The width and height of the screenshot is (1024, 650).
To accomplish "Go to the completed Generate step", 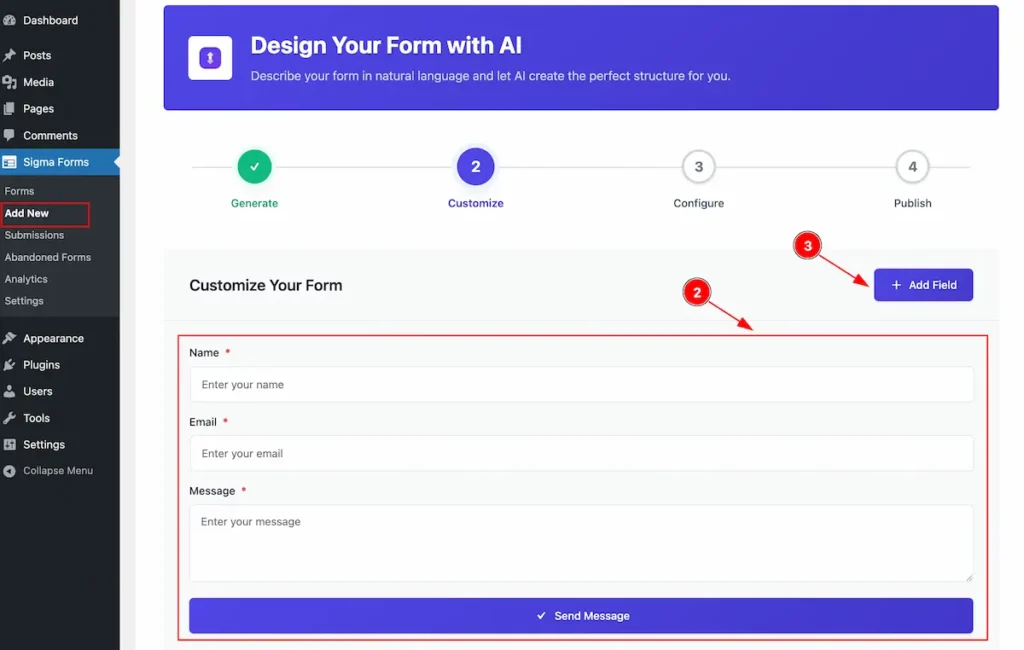I will tap(254, 167).
